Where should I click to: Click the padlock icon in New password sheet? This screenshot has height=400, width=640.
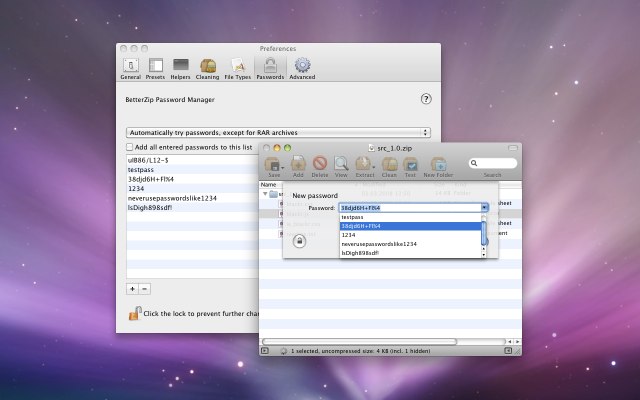pyautogui.click(x=298, y=240)
